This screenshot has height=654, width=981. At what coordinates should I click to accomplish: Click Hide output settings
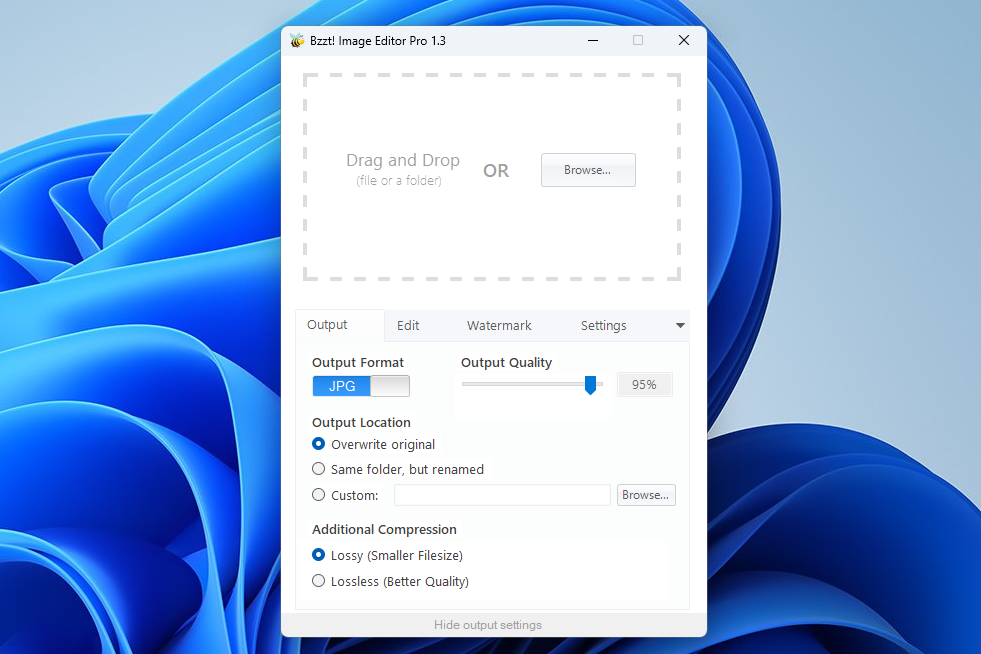pyautogui.click(x=488, y=624)
